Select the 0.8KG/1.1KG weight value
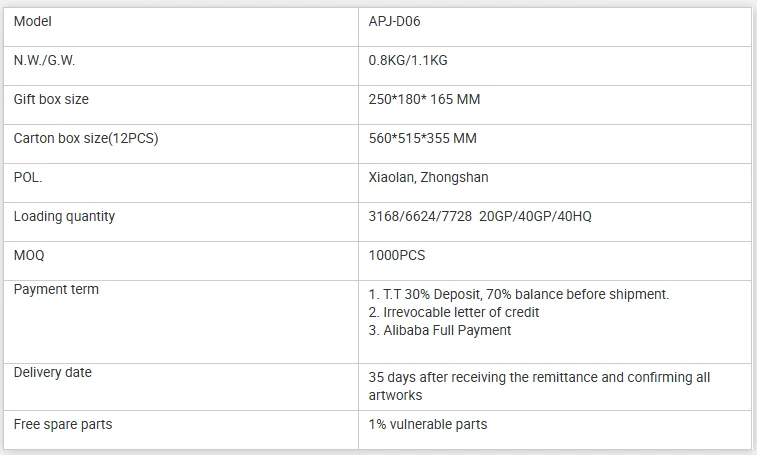 click(x=408, y=60)
